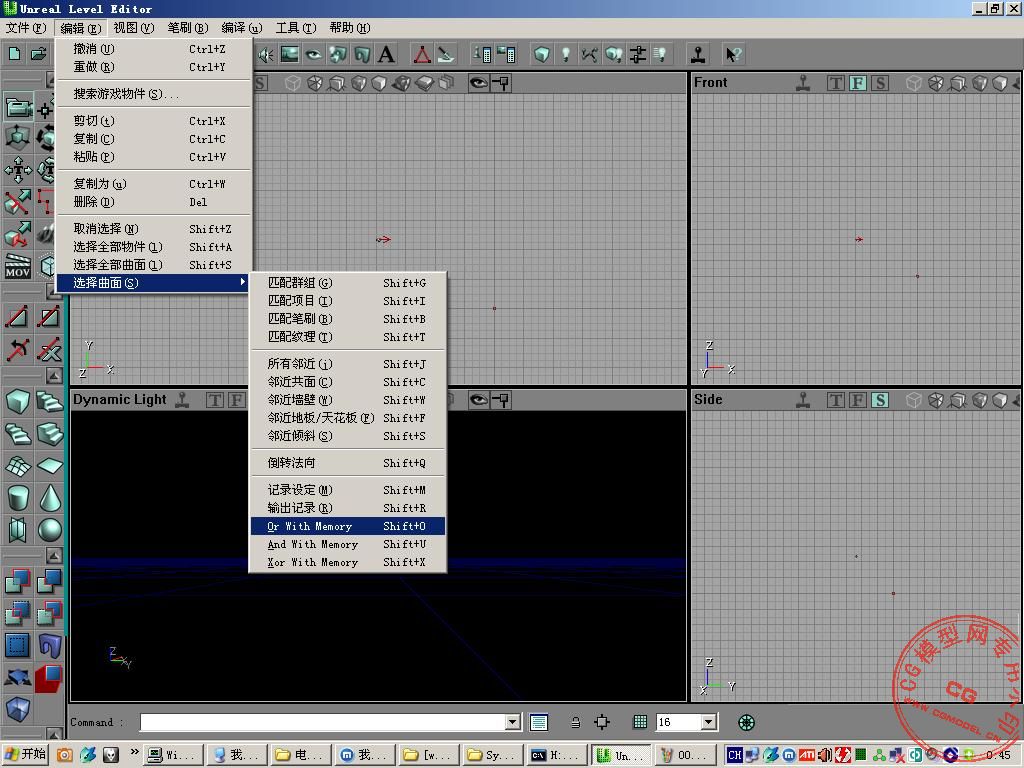Image resolution: width=1024 pixels, height=768 pixels.
Task: Build a Linear Staircase brush
Action: [49, 432]
